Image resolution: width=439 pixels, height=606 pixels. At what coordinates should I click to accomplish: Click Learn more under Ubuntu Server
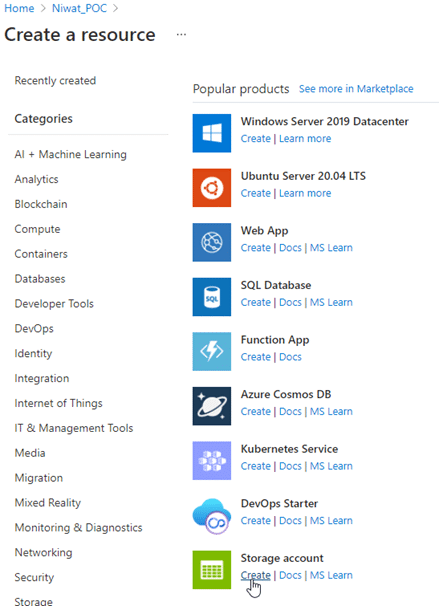click(305, 193)
